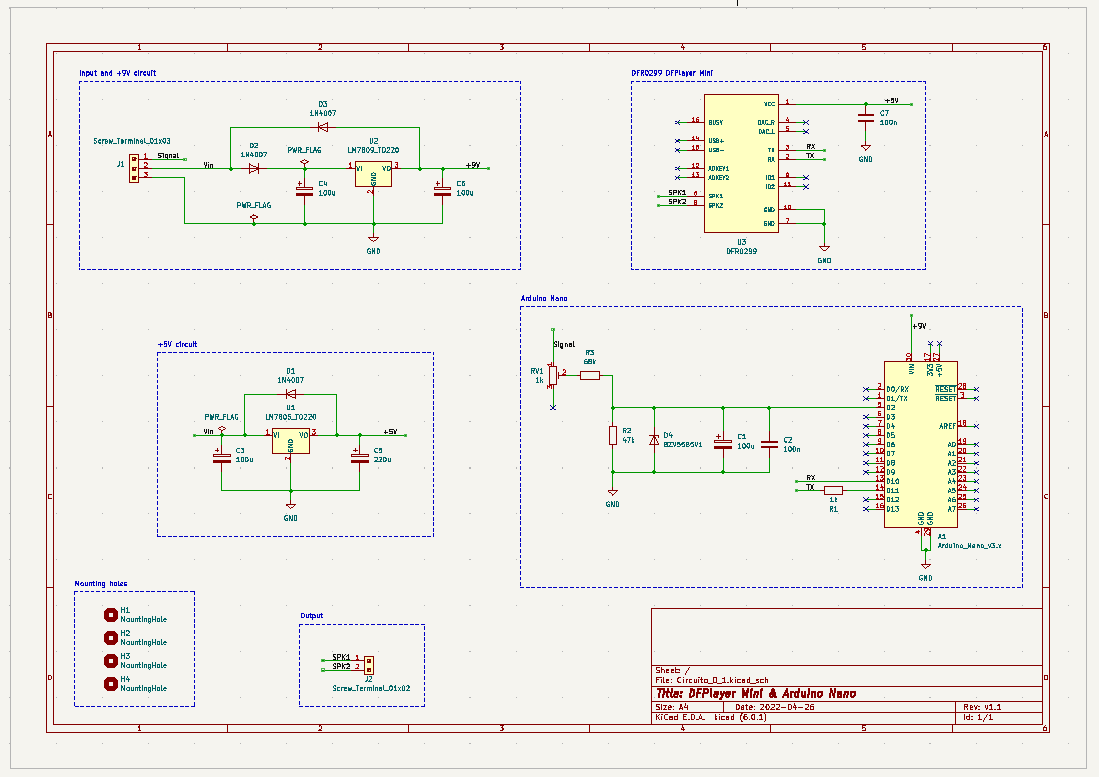
Task: Click 'File: Circuito_0_1.kicad_sch' in title block
Action: [x=712, y=680]
